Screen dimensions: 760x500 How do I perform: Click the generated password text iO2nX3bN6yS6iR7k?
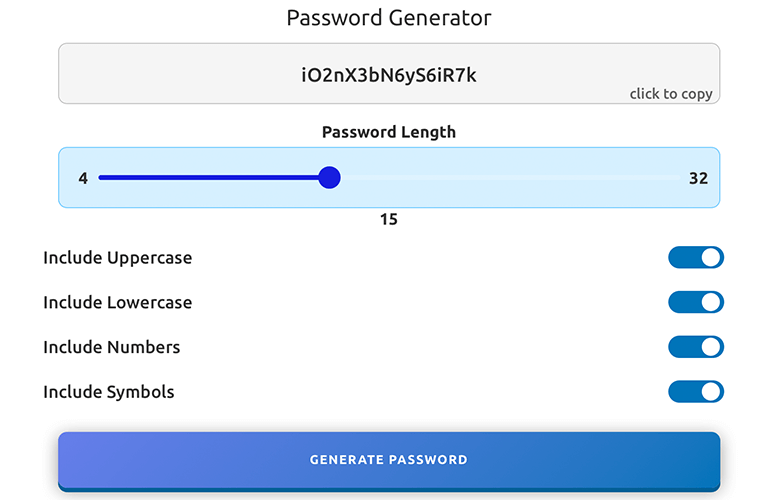coord(388,75)
